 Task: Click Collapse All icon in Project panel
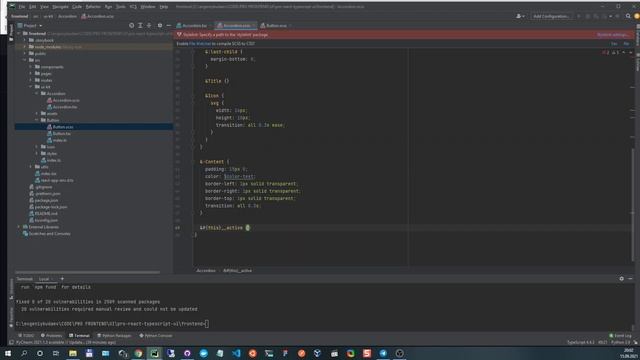pos(149,25)
